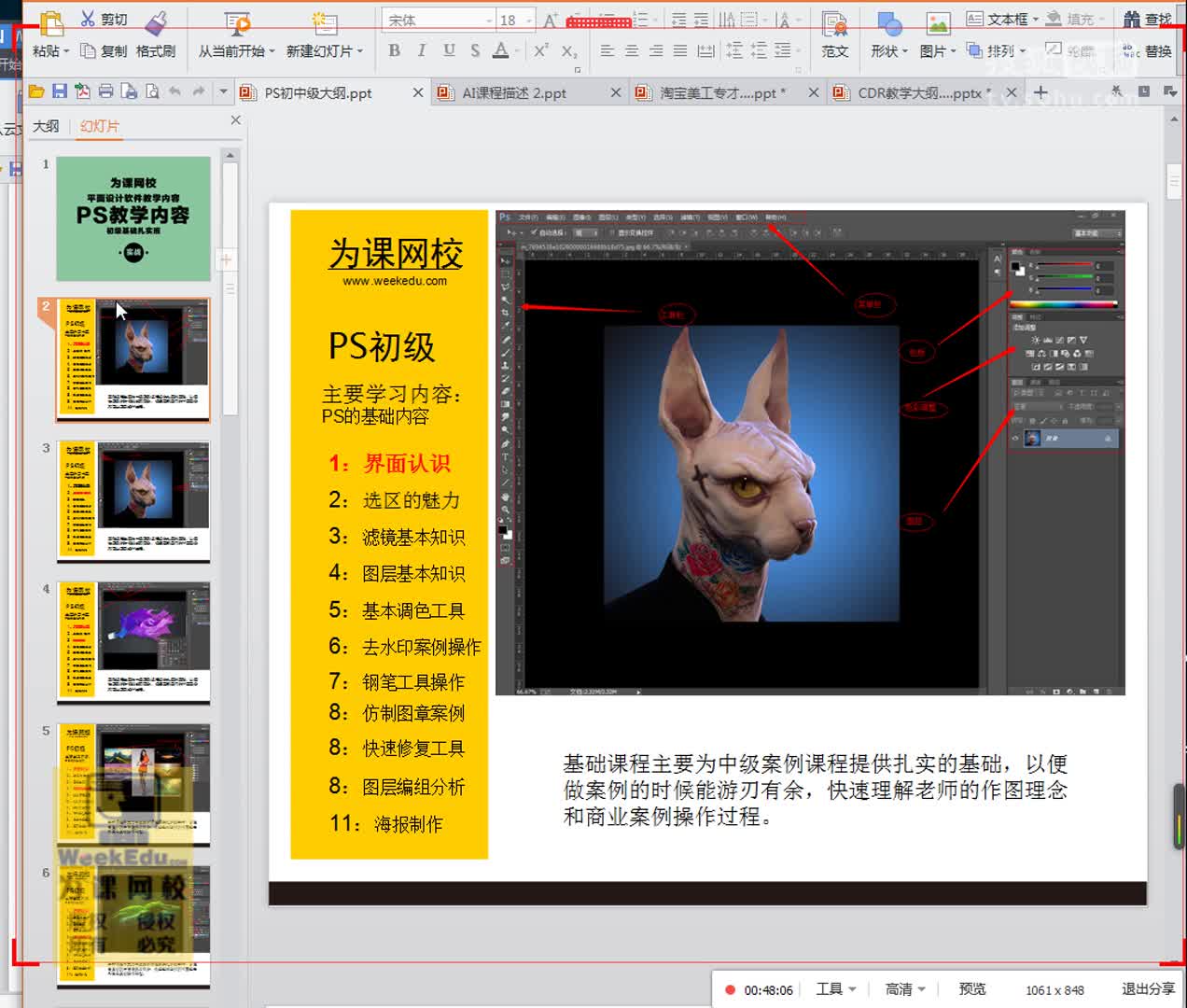
Task: Click the Copy (复制) button
Action: [103, 50]
